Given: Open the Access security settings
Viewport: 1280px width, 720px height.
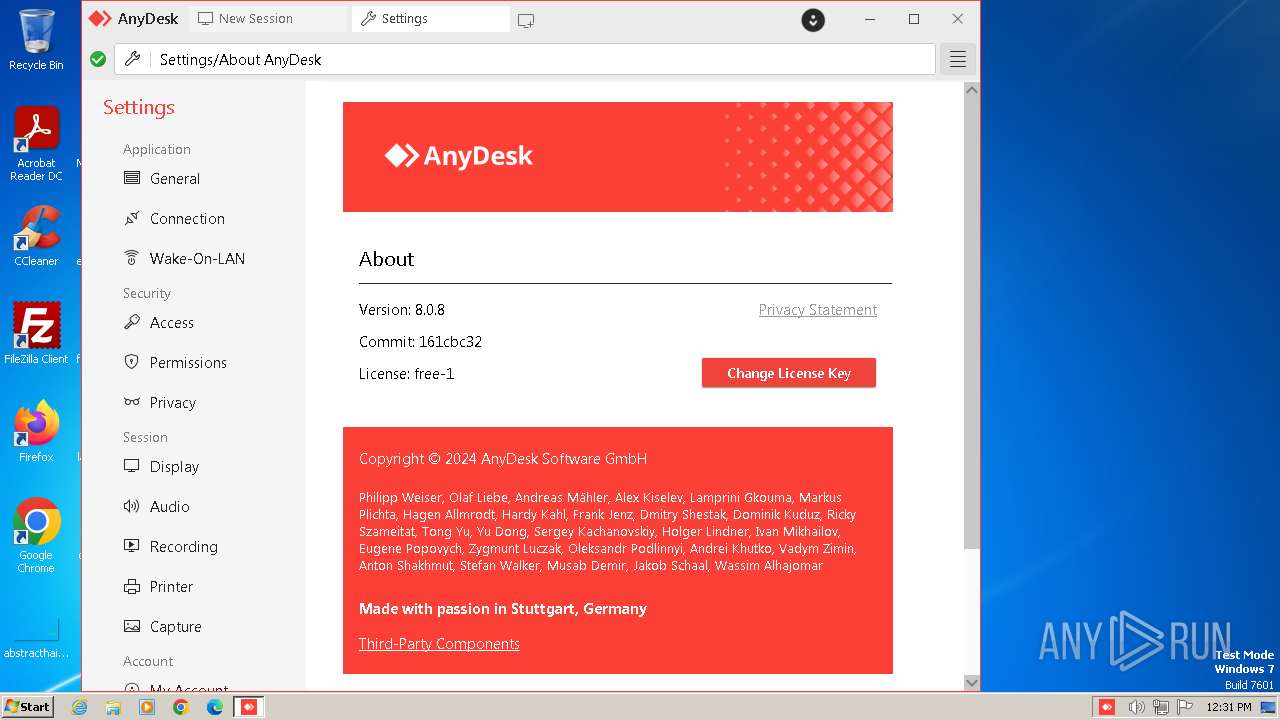Looking at the screenshot, I should pyautogui.click(x=158, y=323).
